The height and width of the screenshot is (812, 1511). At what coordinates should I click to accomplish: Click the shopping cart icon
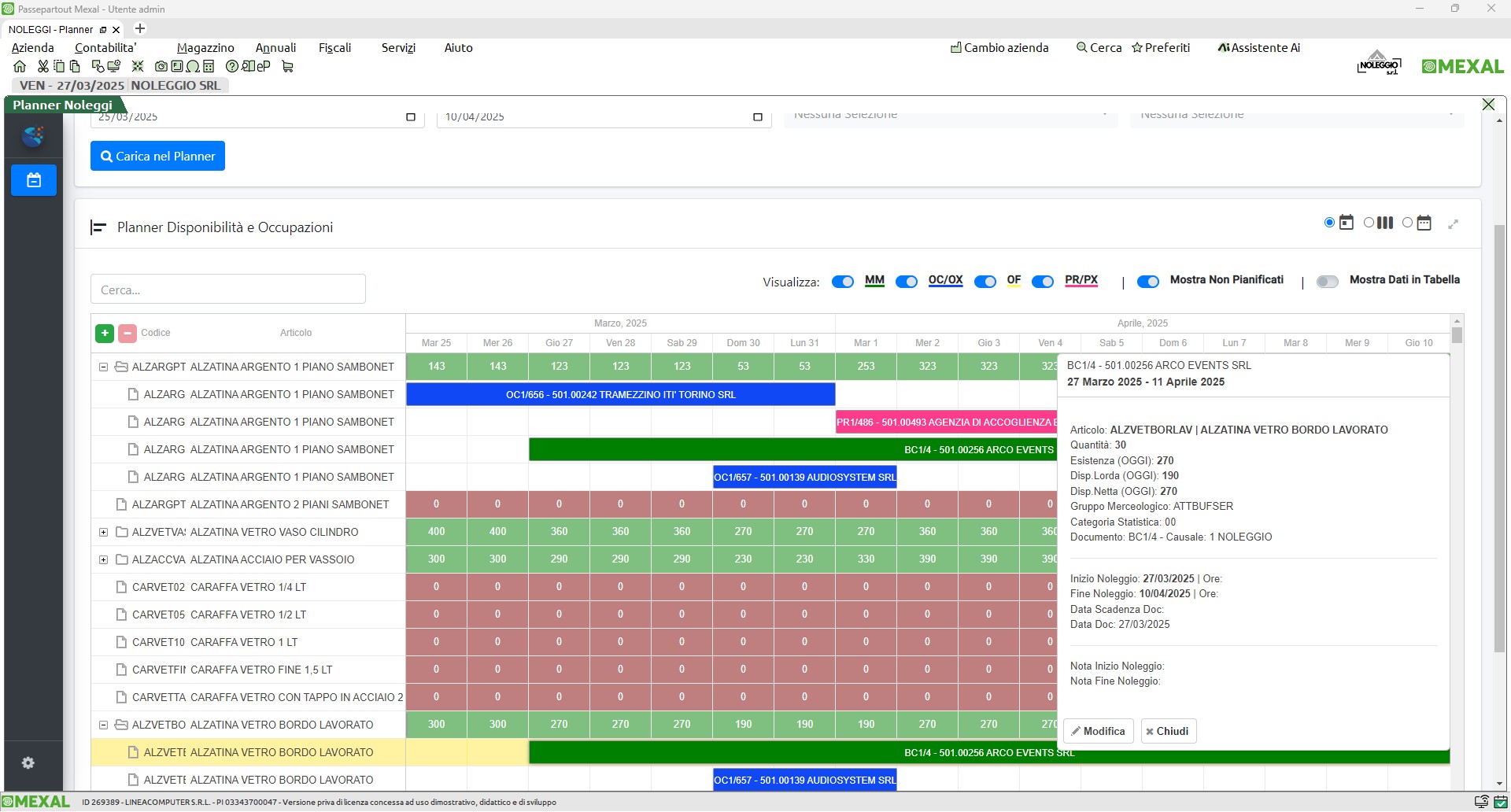click(287, 67)
